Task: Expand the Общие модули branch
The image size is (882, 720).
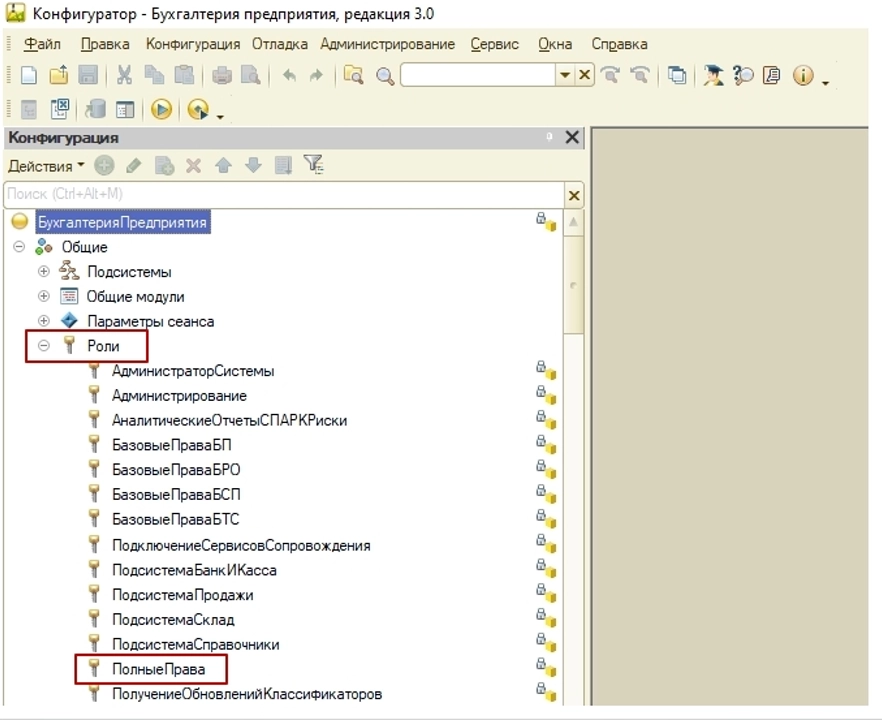Action: coord(43,296)
